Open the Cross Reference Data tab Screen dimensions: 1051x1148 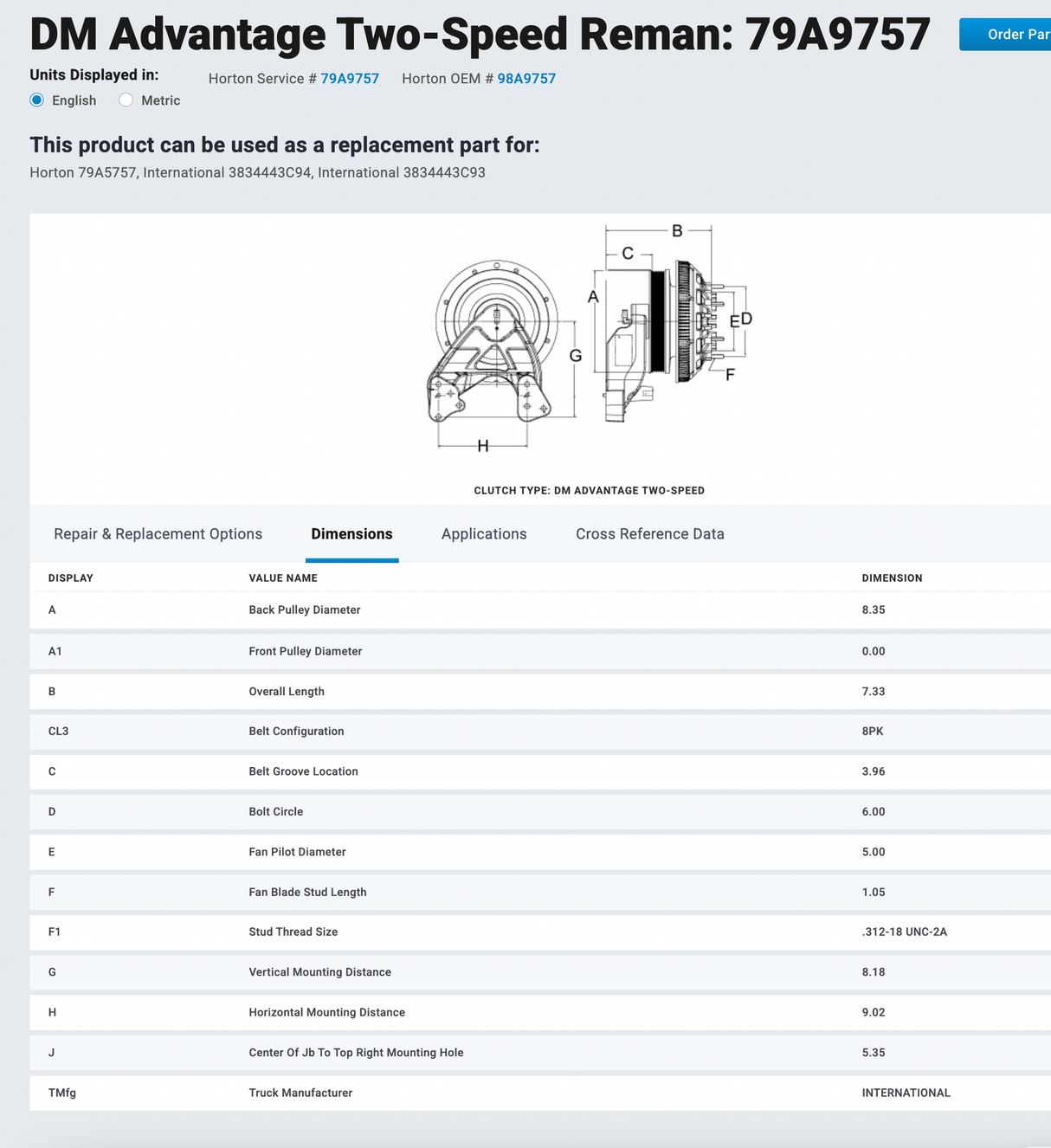tap(650, 534)
